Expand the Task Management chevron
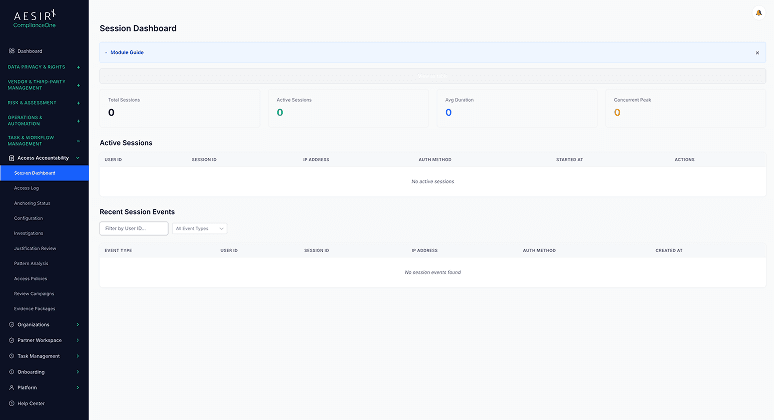This screenshot has height=420, width=774. [78, 356]
